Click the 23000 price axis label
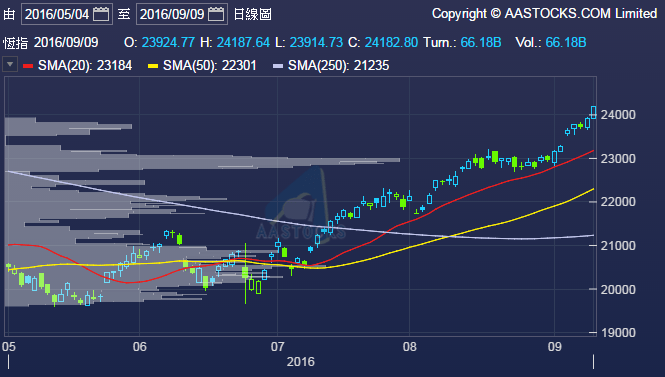665x377 pixels. [618, 159]
